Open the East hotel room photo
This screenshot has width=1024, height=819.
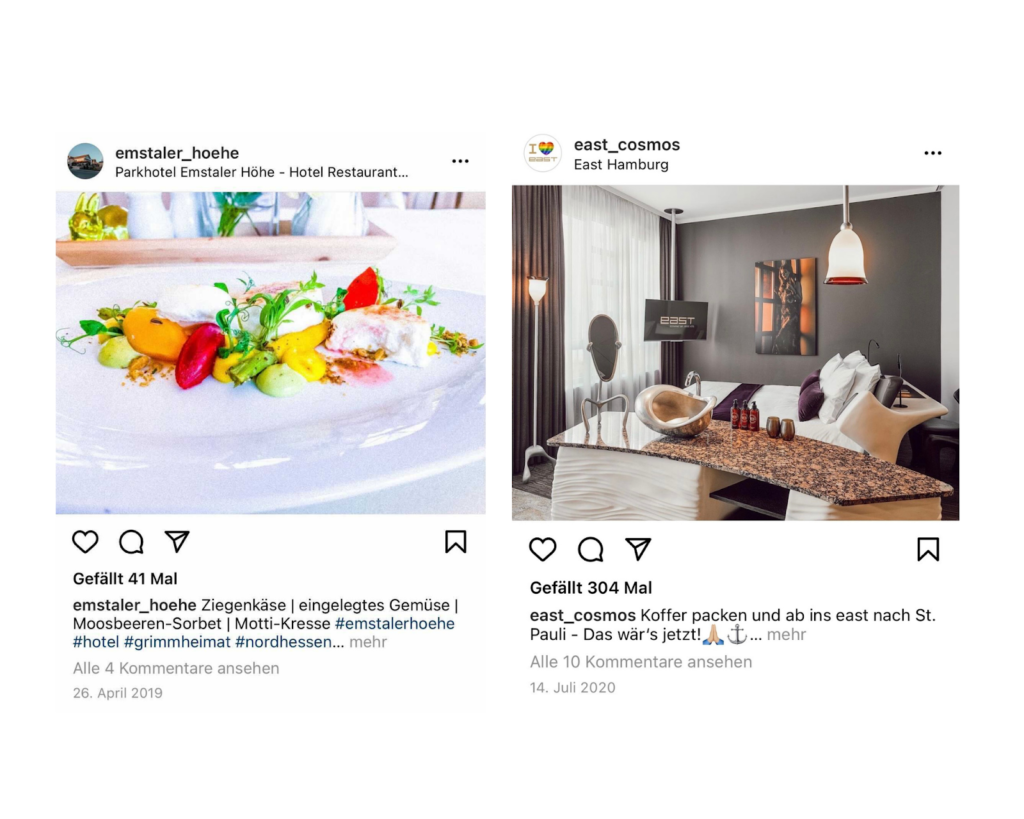pos(735,353)
